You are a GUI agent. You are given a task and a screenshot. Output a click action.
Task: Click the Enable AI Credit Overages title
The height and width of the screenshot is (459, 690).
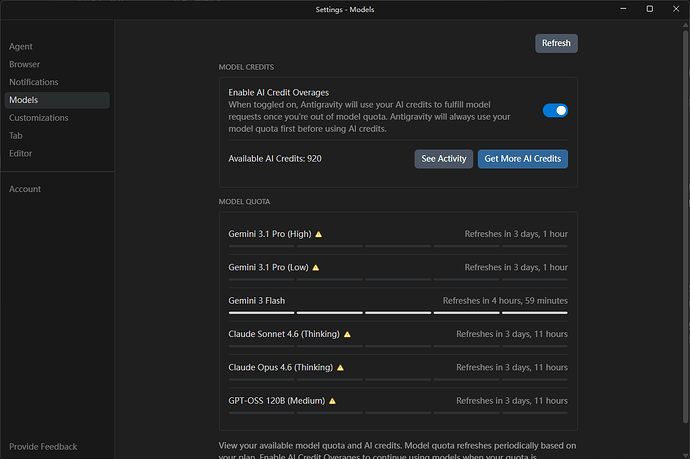click(x=279, y=93)
